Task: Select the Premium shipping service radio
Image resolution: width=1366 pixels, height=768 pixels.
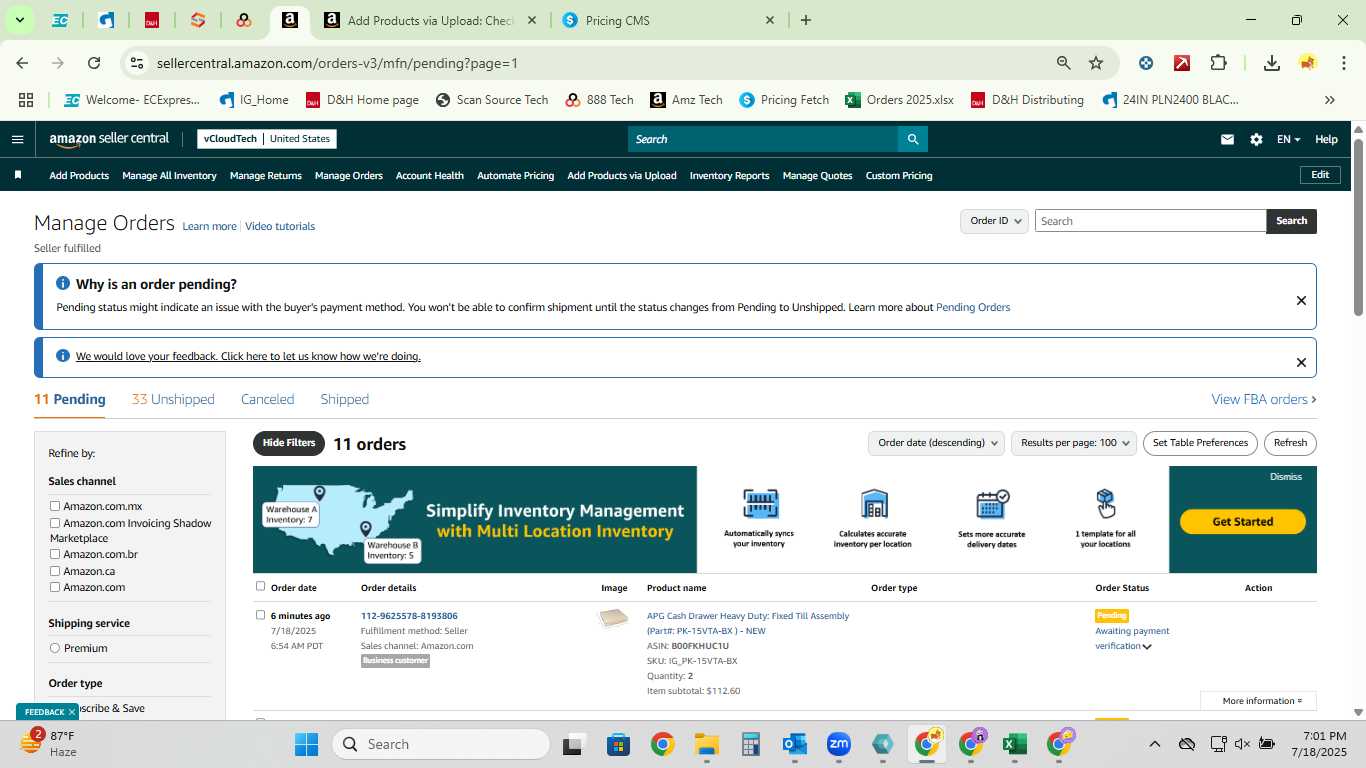Action: 55,648
